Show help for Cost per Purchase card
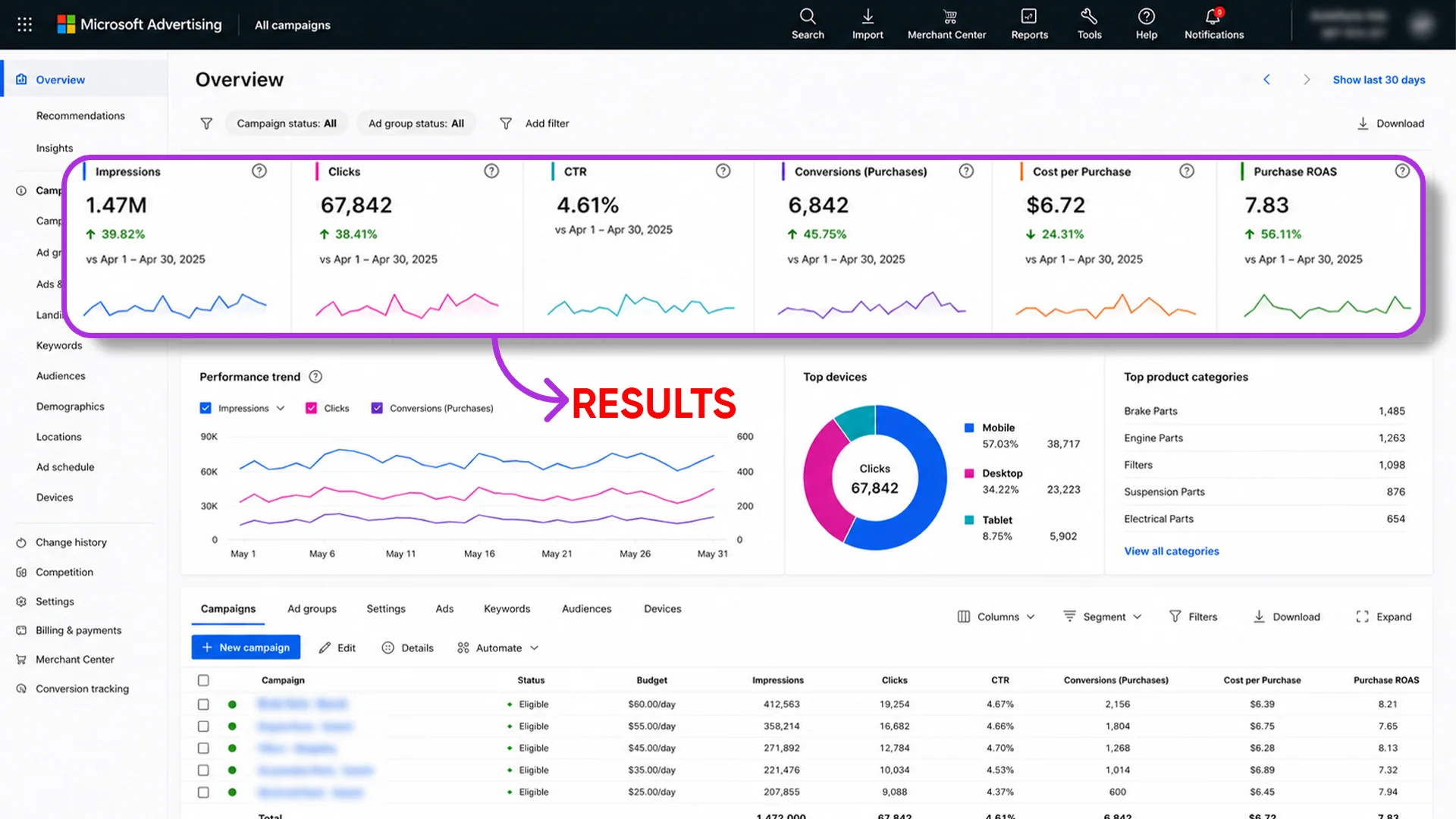This screenshot has height=819, width=1456. [1187, 171]
